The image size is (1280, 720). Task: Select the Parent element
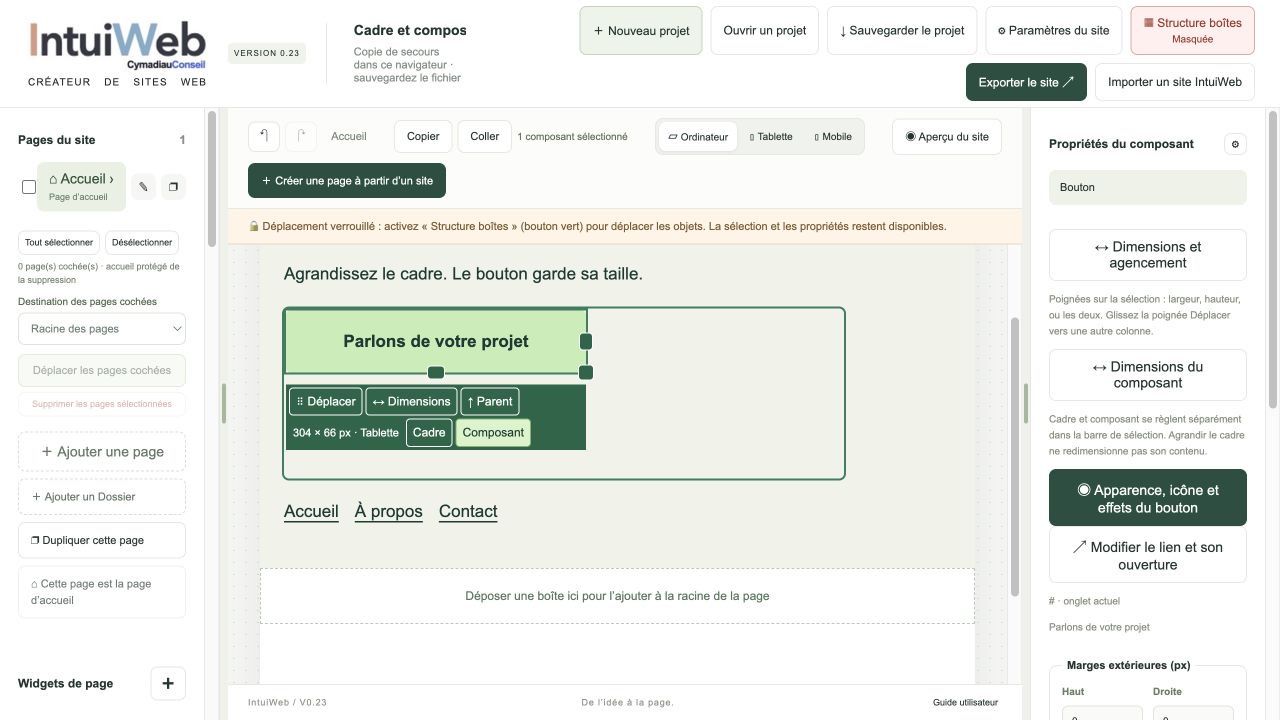tap(490, 402)
